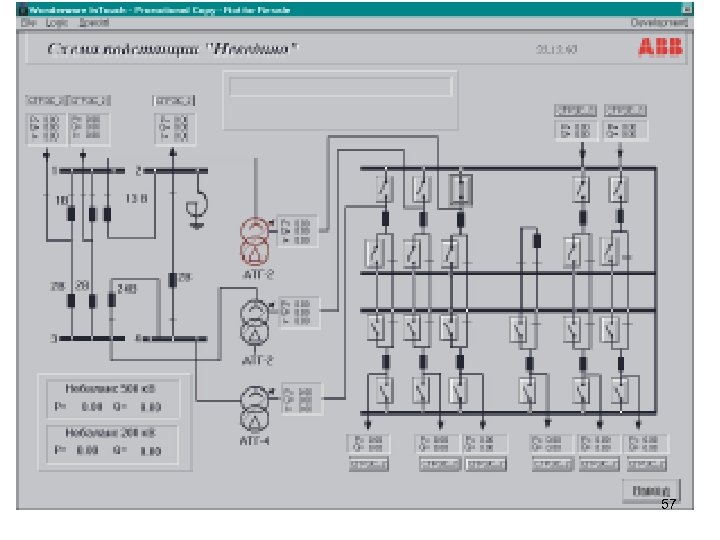The width and height of the screenshot is (720, 540).
Task: Click the breaker block labeled 24В
Action: (112, 300)
